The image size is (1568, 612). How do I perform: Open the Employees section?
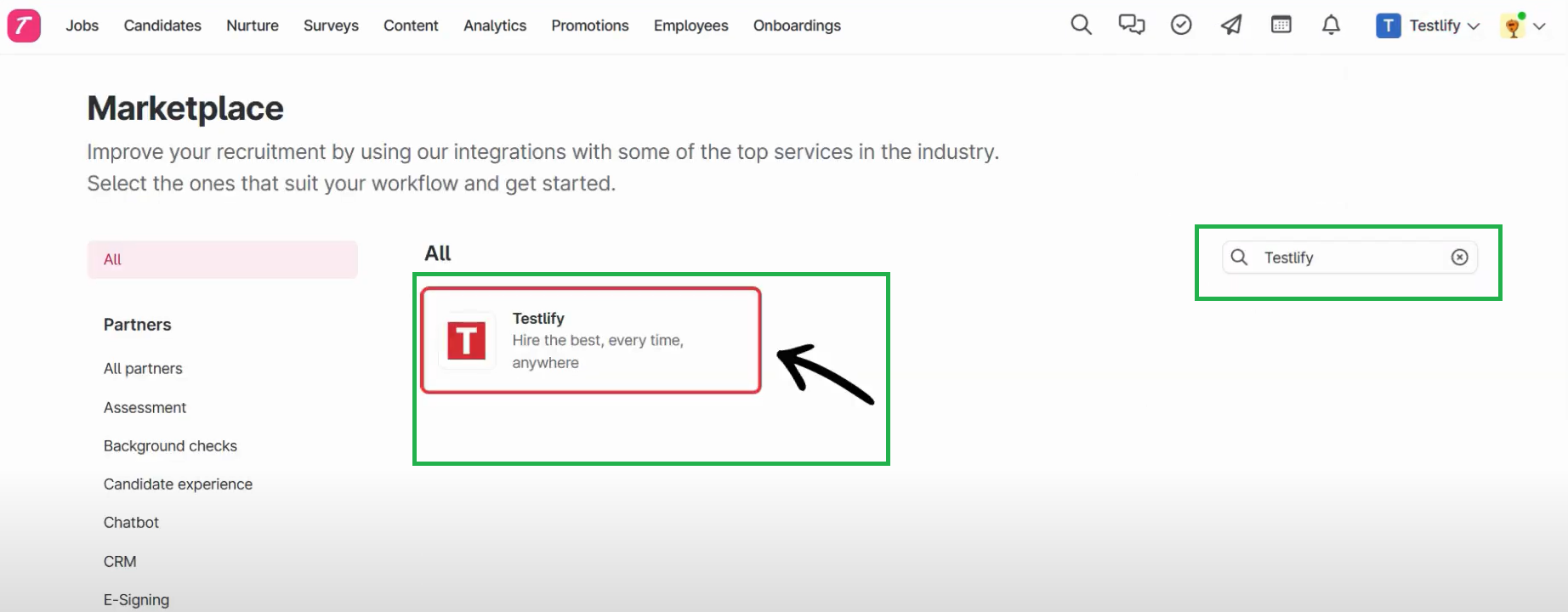[691, 25]
